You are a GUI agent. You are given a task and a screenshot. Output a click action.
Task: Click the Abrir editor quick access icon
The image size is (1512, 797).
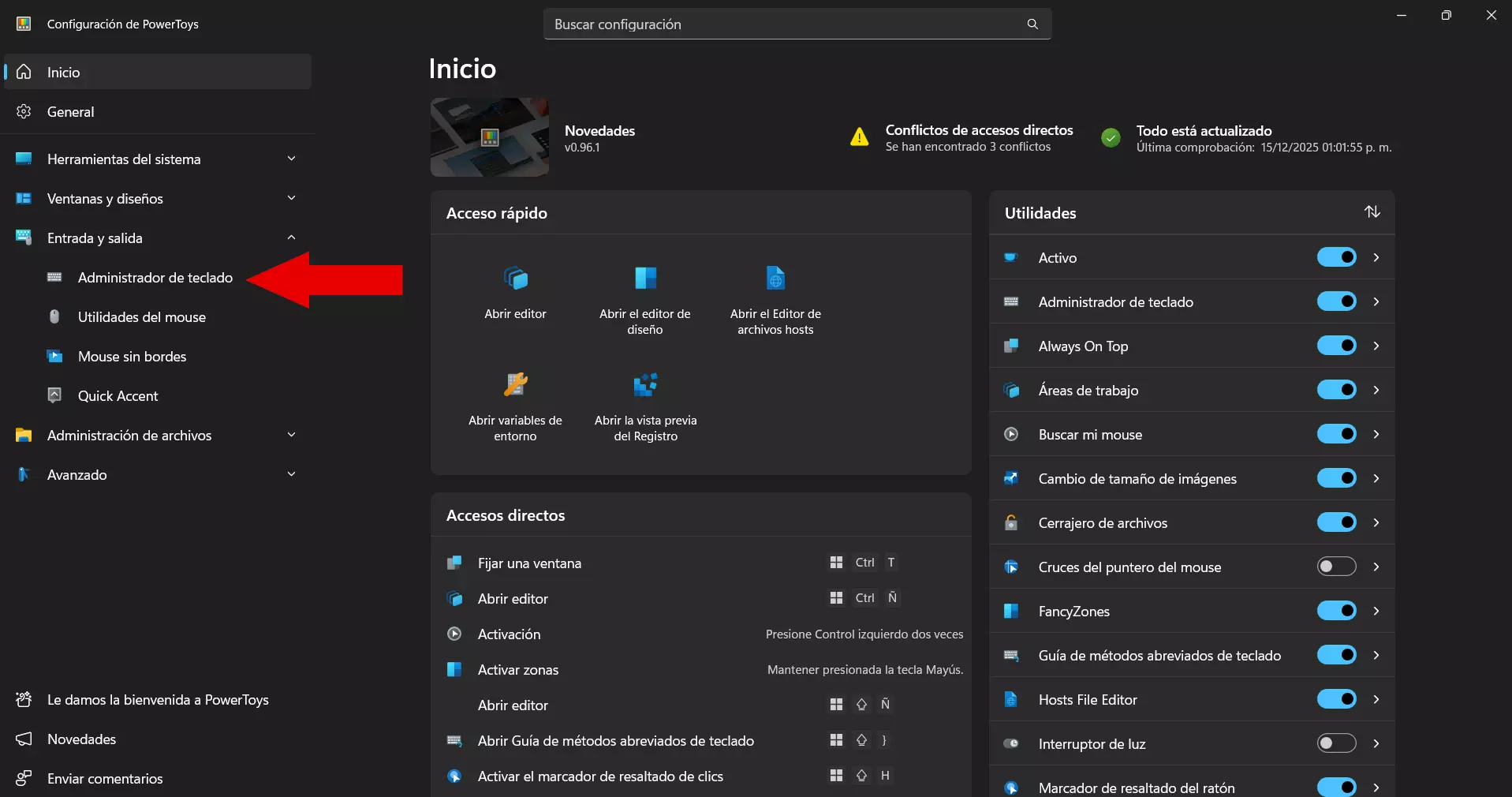[515, 279]
